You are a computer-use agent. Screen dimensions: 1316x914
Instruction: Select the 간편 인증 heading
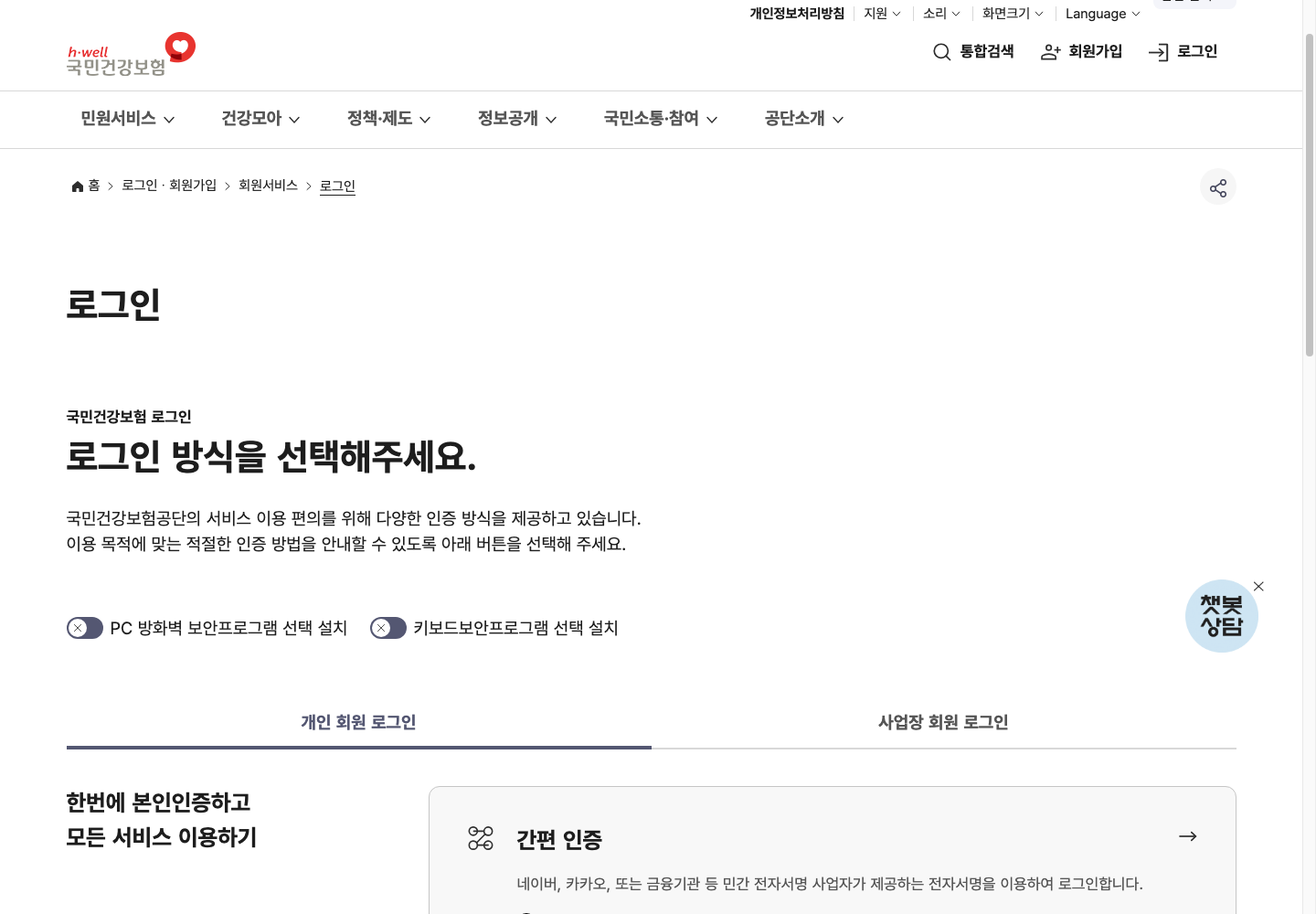559,839
